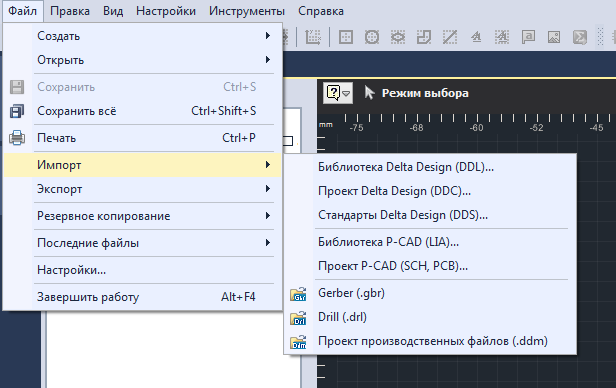This screenshot has height=388, width=616.
Task: Import Drill (.drl) file
Action: tap(430, 317)
